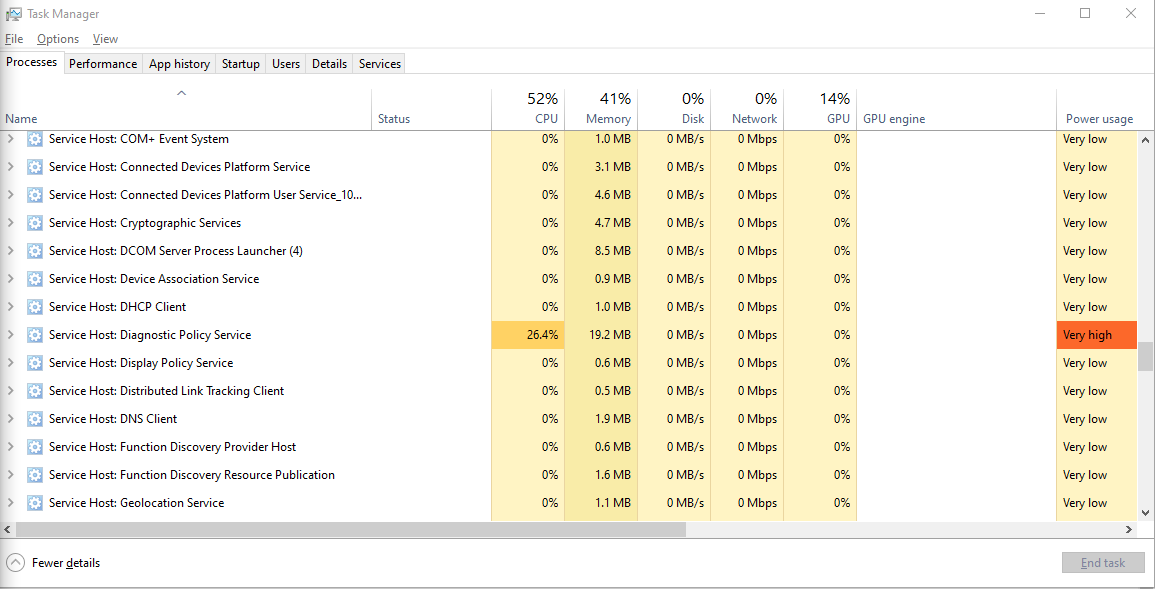Sort processes by CPU column
1155x589 pixels.
[528, 109]
